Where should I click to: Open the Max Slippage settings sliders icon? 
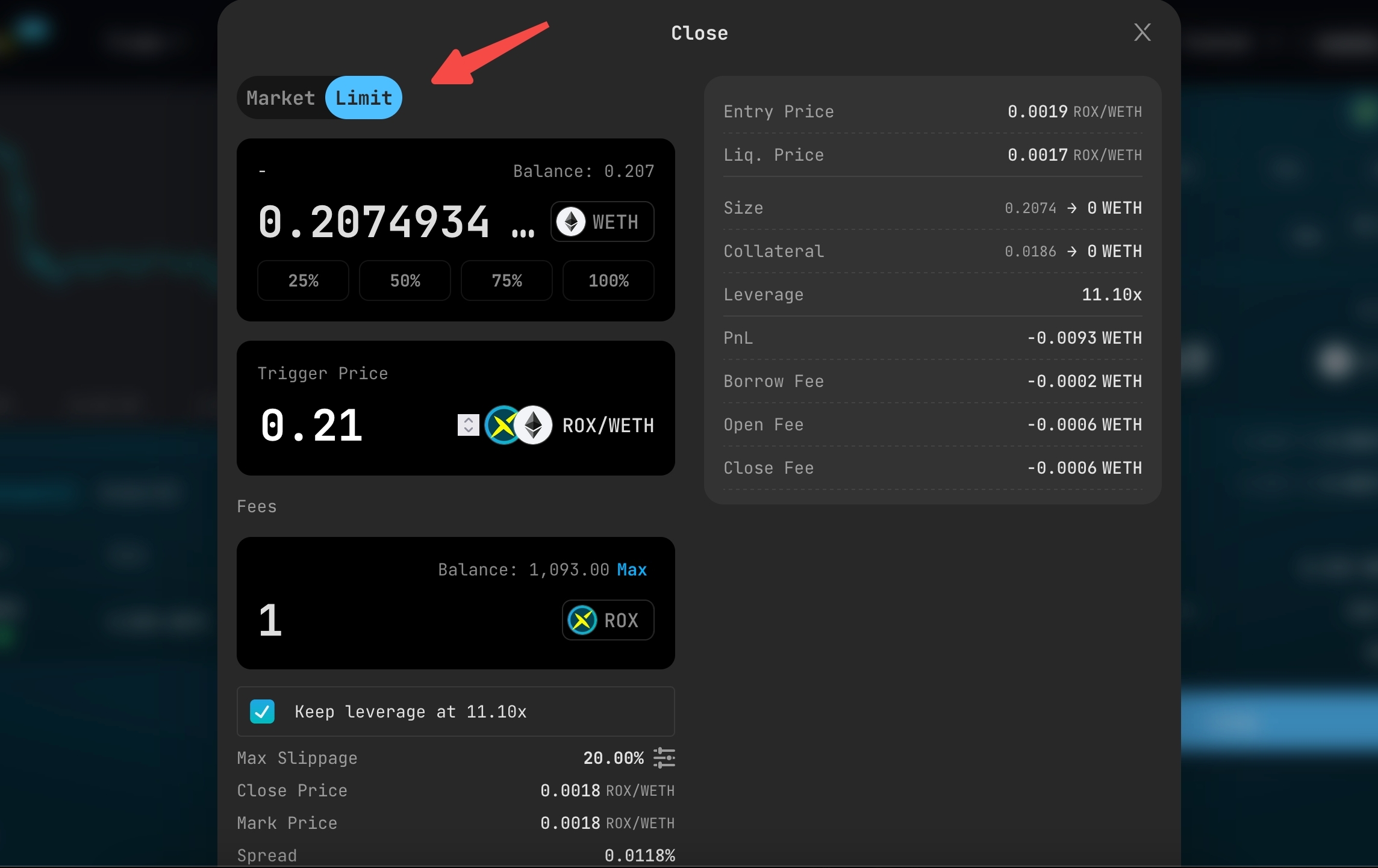click(664, 758)
